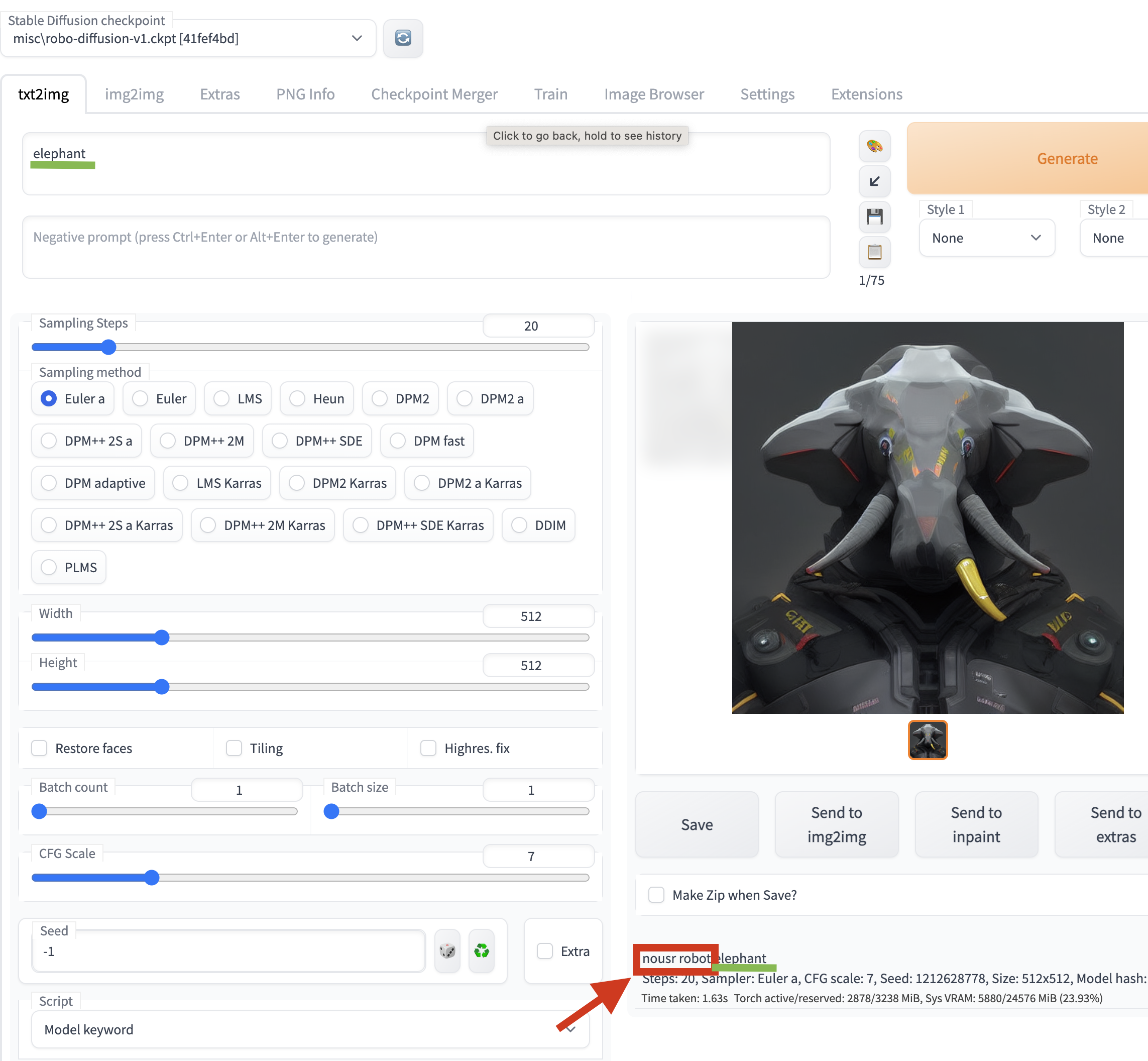Select the elephant result thumbnail
This screenshot has width=1148, height=1061.
[927, 739]
